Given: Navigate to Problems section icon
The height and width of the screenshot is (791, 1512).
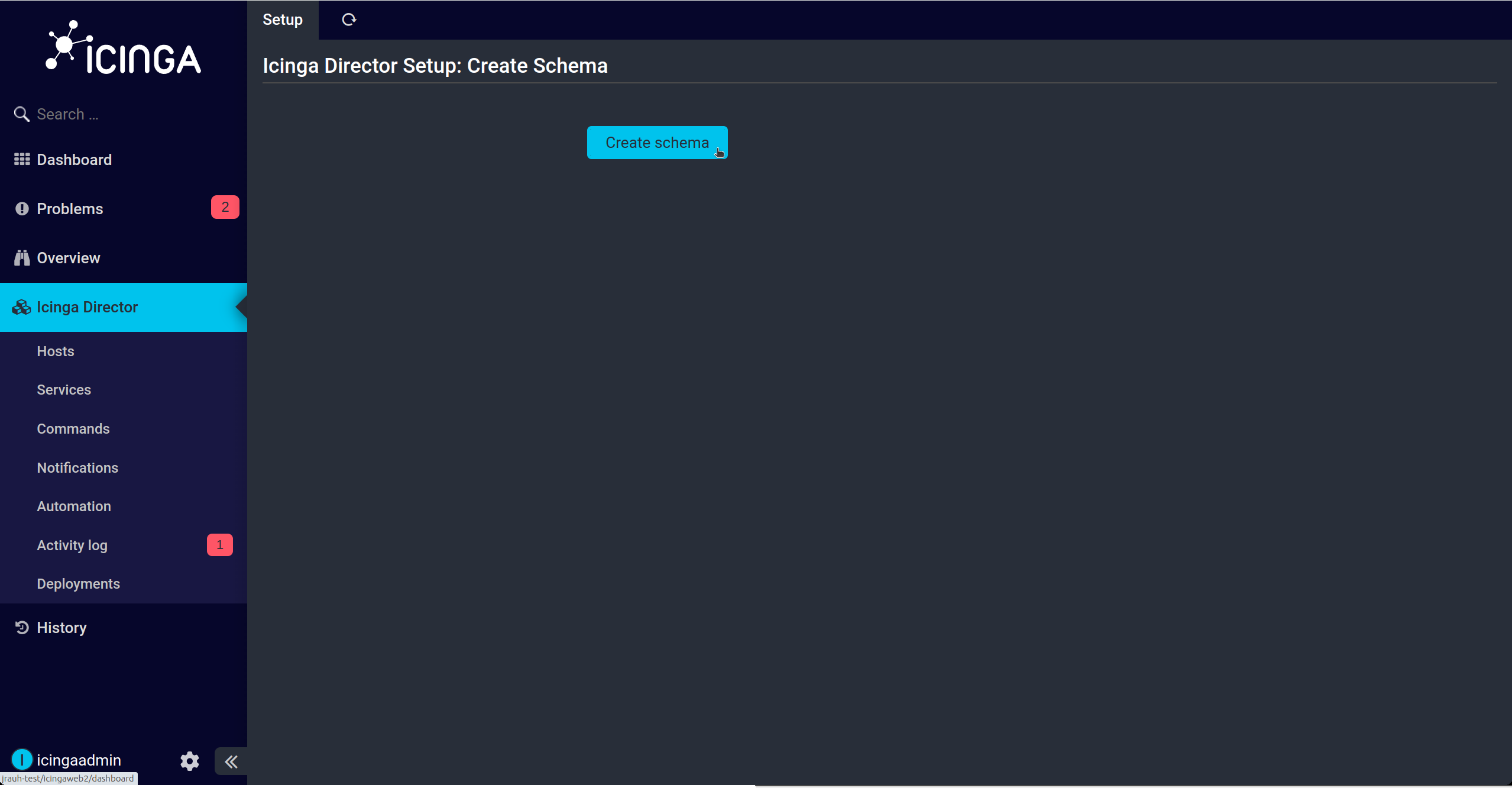Looking at the screenshot, I should click(21, 208).
